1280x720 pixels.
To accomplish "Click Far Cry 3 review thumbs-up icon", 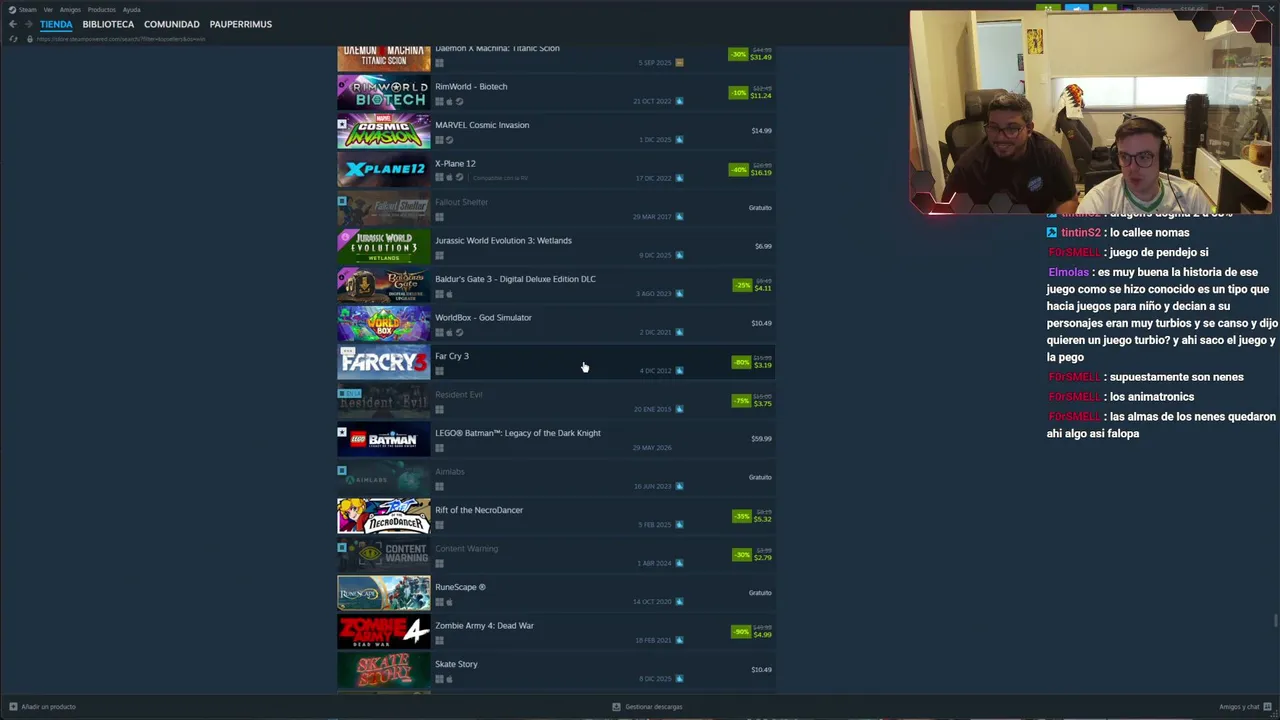I will [x=679, y=371].
